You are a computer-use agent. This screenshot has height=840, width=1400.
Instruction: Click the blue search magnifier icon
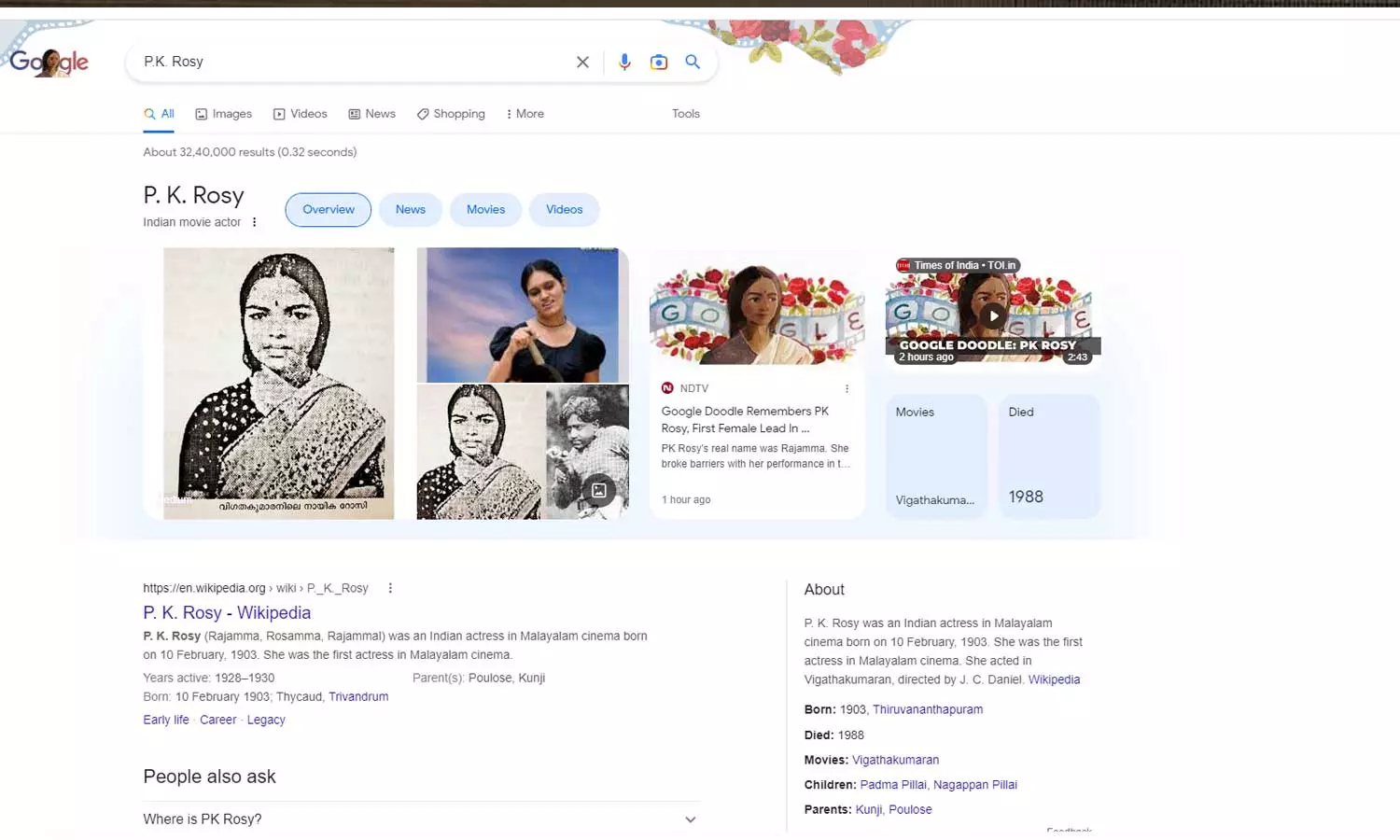click(693, 62)
